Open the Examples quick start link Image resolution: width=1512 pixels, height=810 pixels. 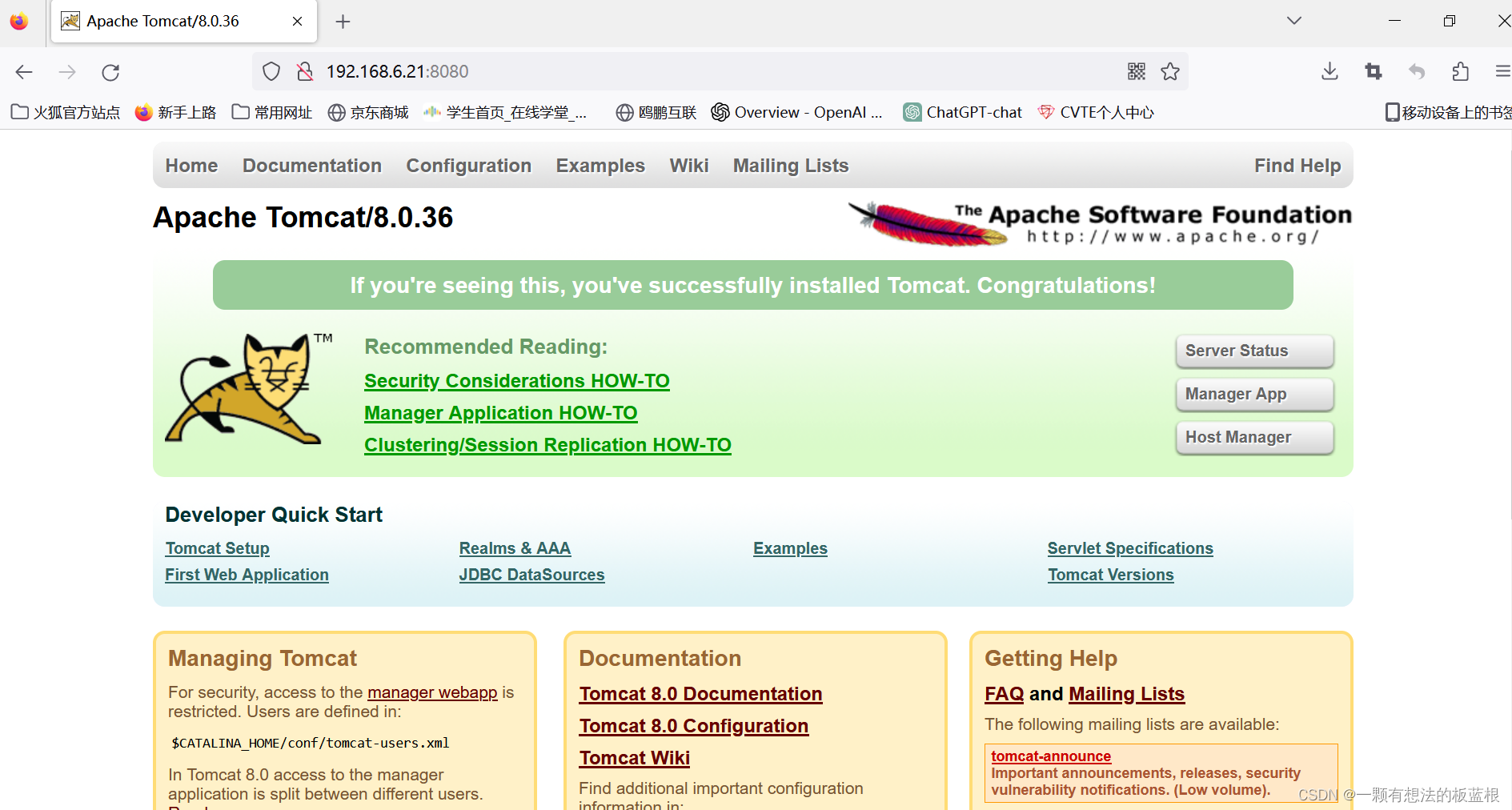pos(790,548)
